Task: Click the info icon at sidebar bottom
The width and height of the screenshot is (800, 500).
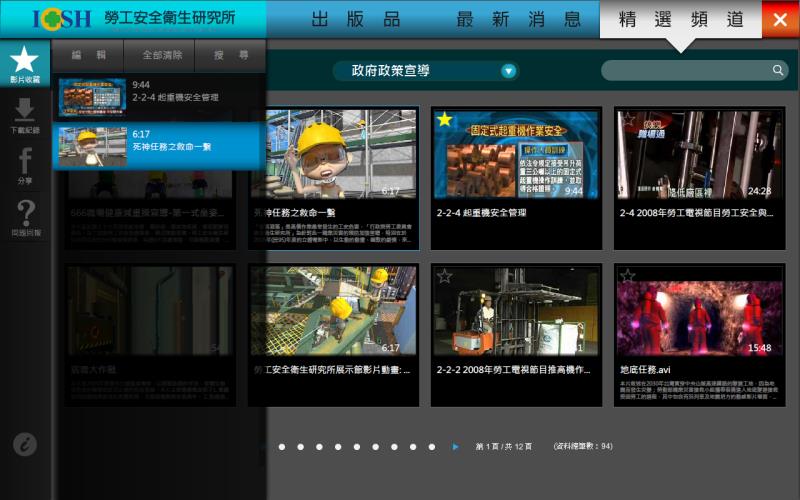Action: (x=25, y=445)
